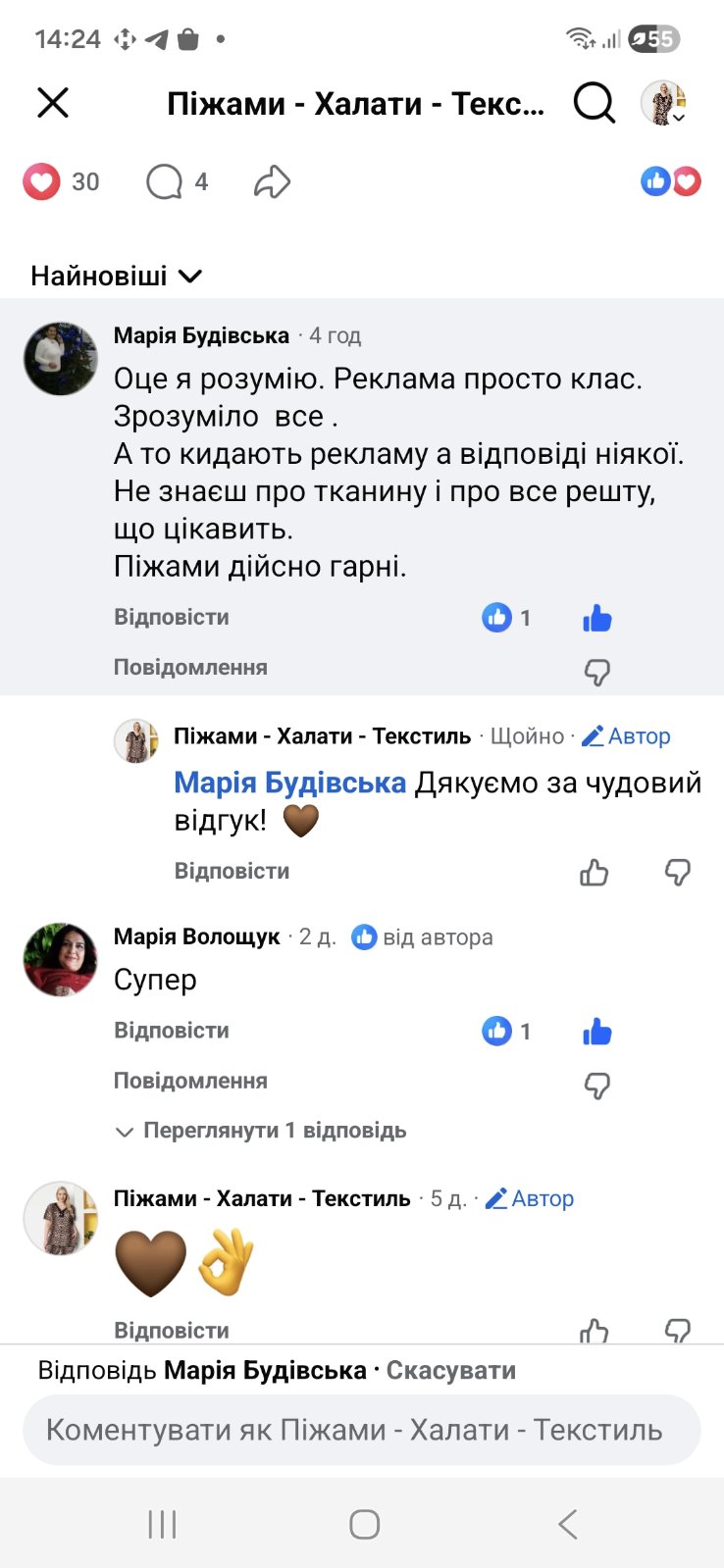
Task: Open the 'Найновіші' sort dropdown
Action: tap(116, 276)
